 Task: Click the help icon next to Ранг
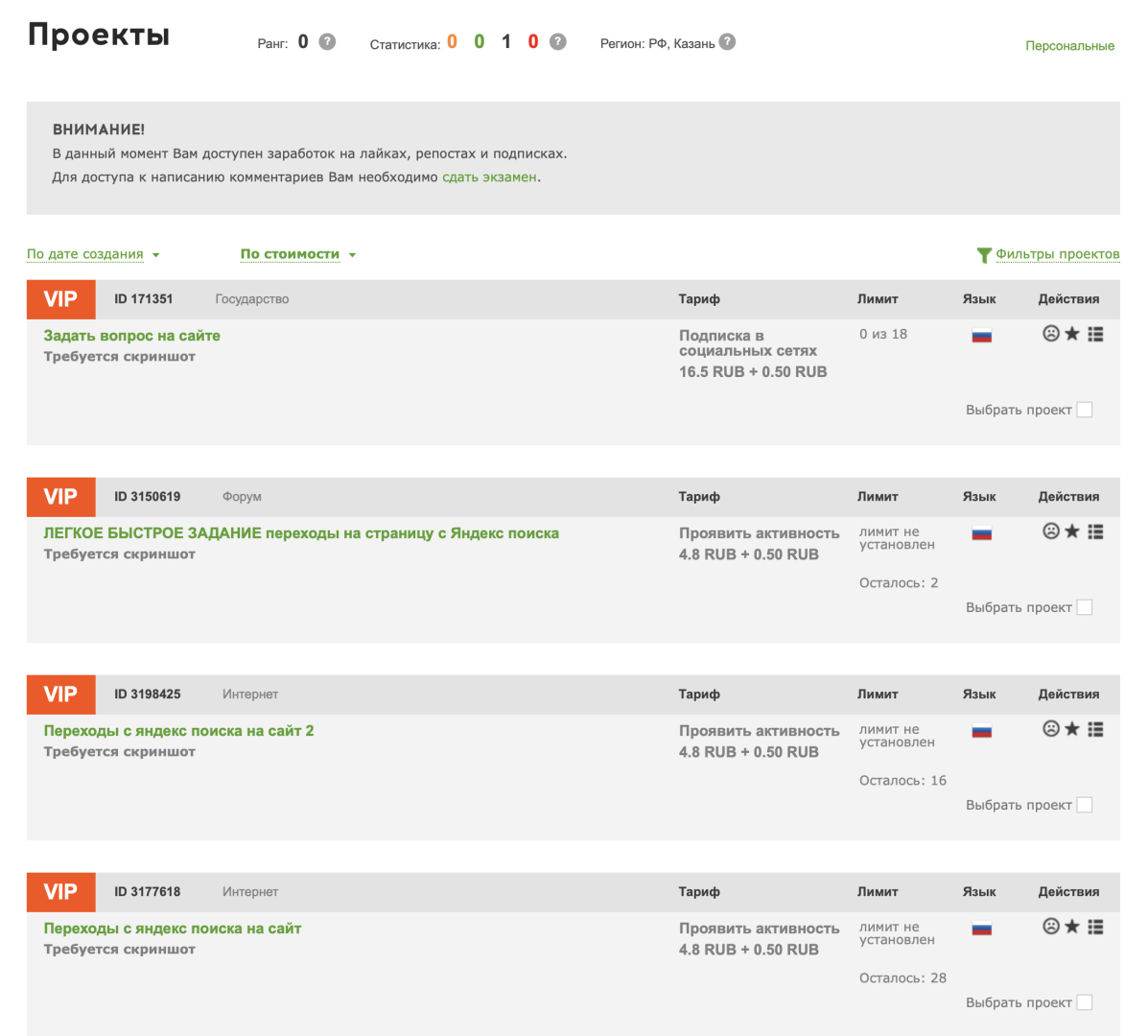point(327,42)
